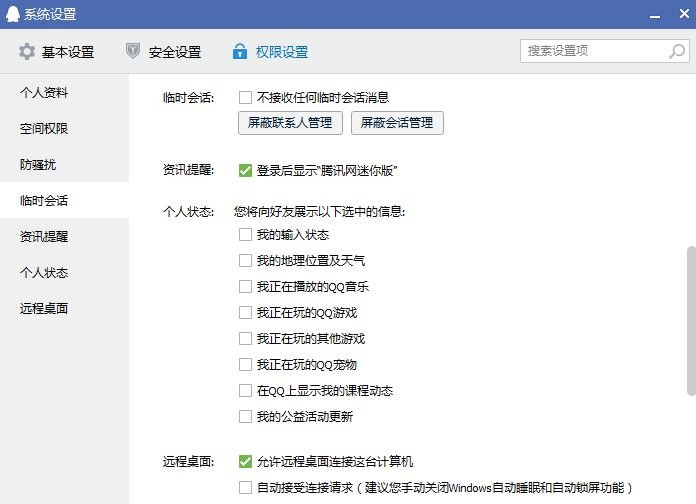This screenshot has height=504, width=696.
Task: Click the 个人状态: section label
Action: pos(189,212)
